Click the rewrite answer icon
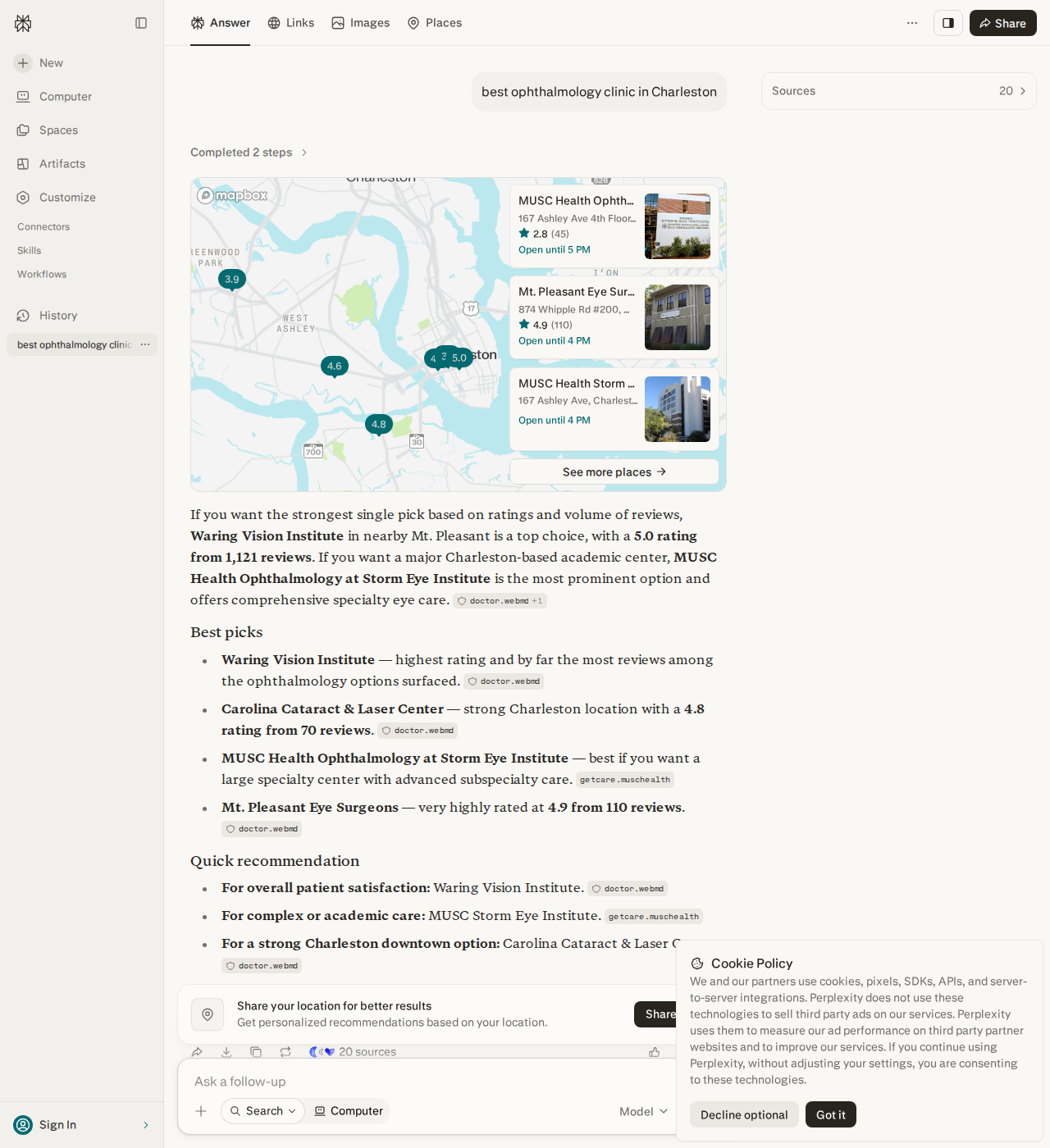The width and height of the screenshot is (1050, 1148). (x=285, y=1052)
